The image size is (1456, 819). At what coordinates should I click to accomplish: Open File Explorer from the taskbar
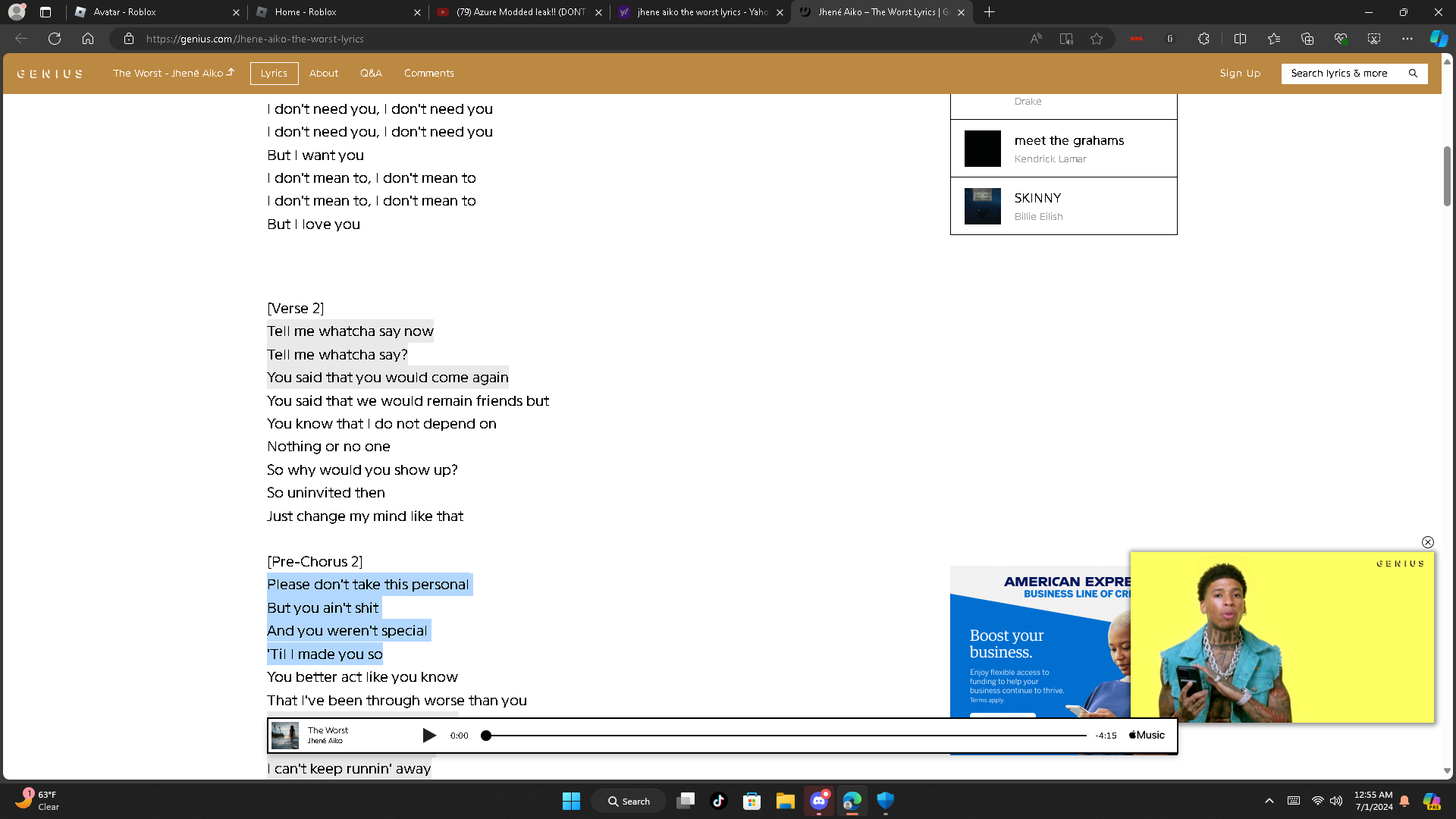(x=786, y=801)
